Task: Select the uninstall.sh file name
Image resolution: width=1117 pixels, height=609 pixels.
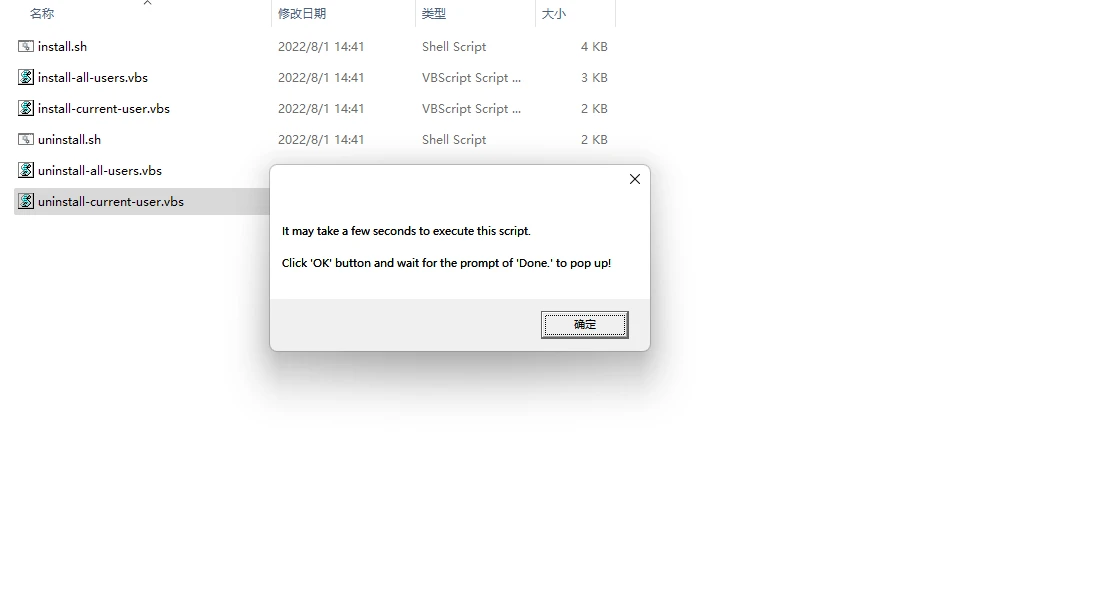Action: point(69,140)
